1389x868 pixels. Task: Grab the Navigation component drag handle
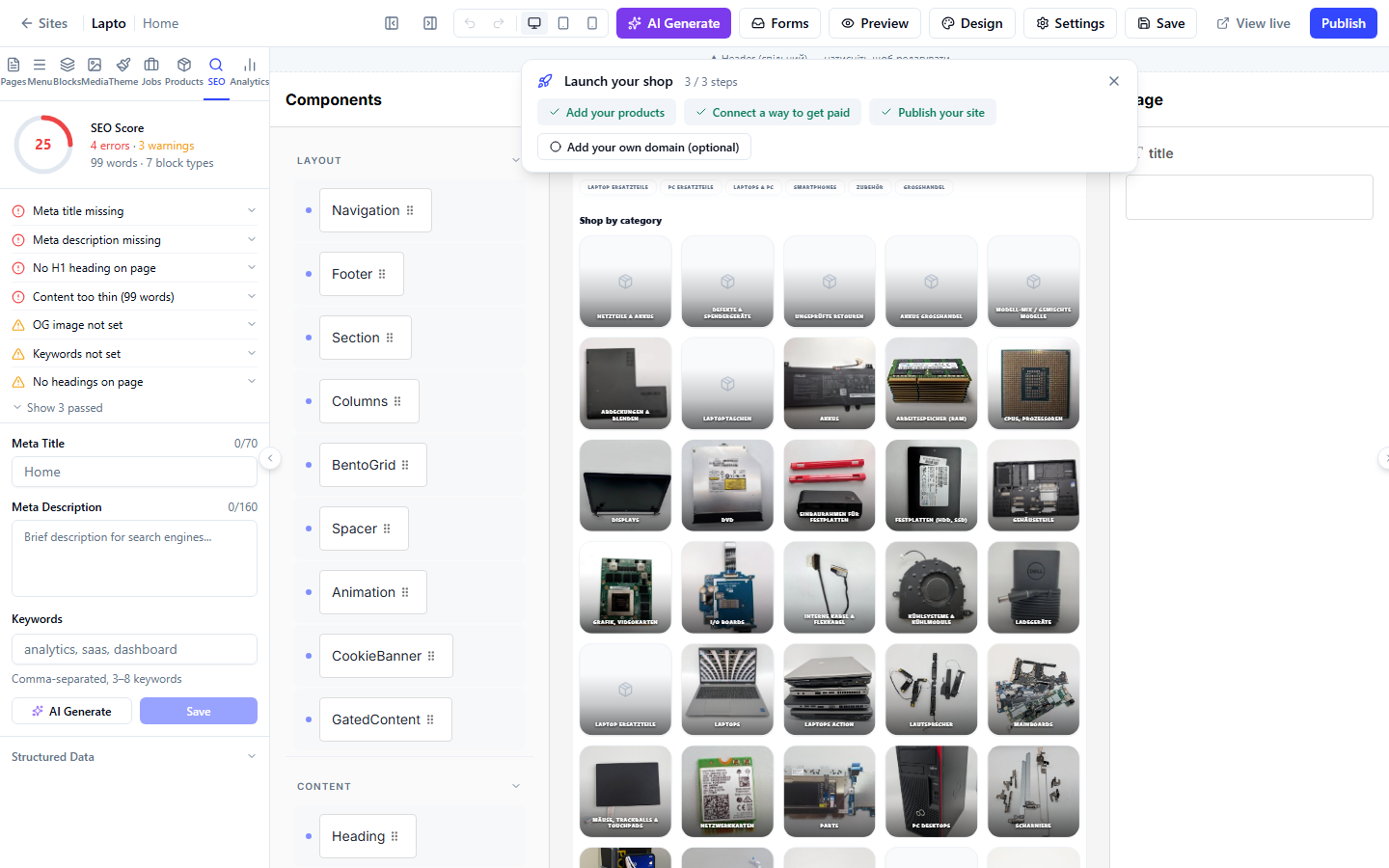point(410,210)
